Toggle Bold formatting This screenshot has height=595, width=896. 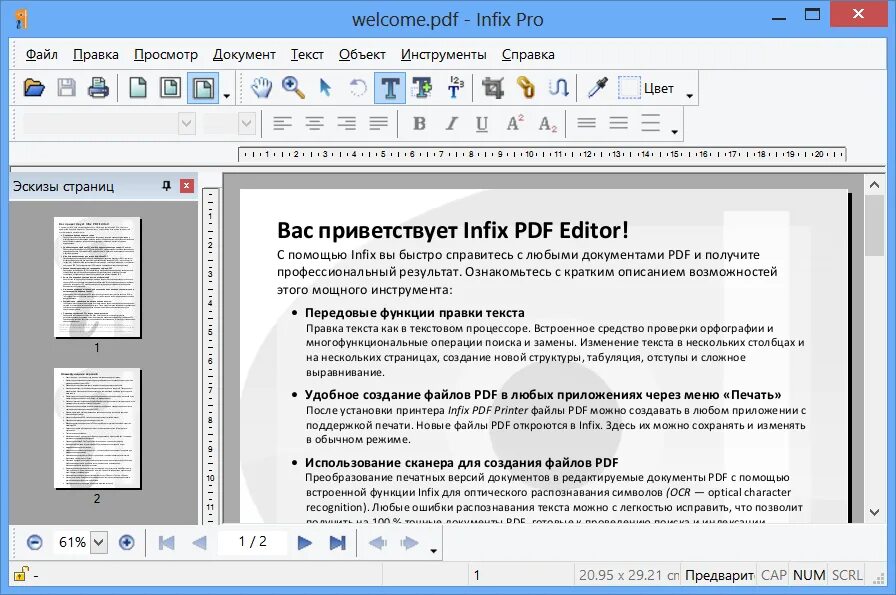click(x=419, y=123)
